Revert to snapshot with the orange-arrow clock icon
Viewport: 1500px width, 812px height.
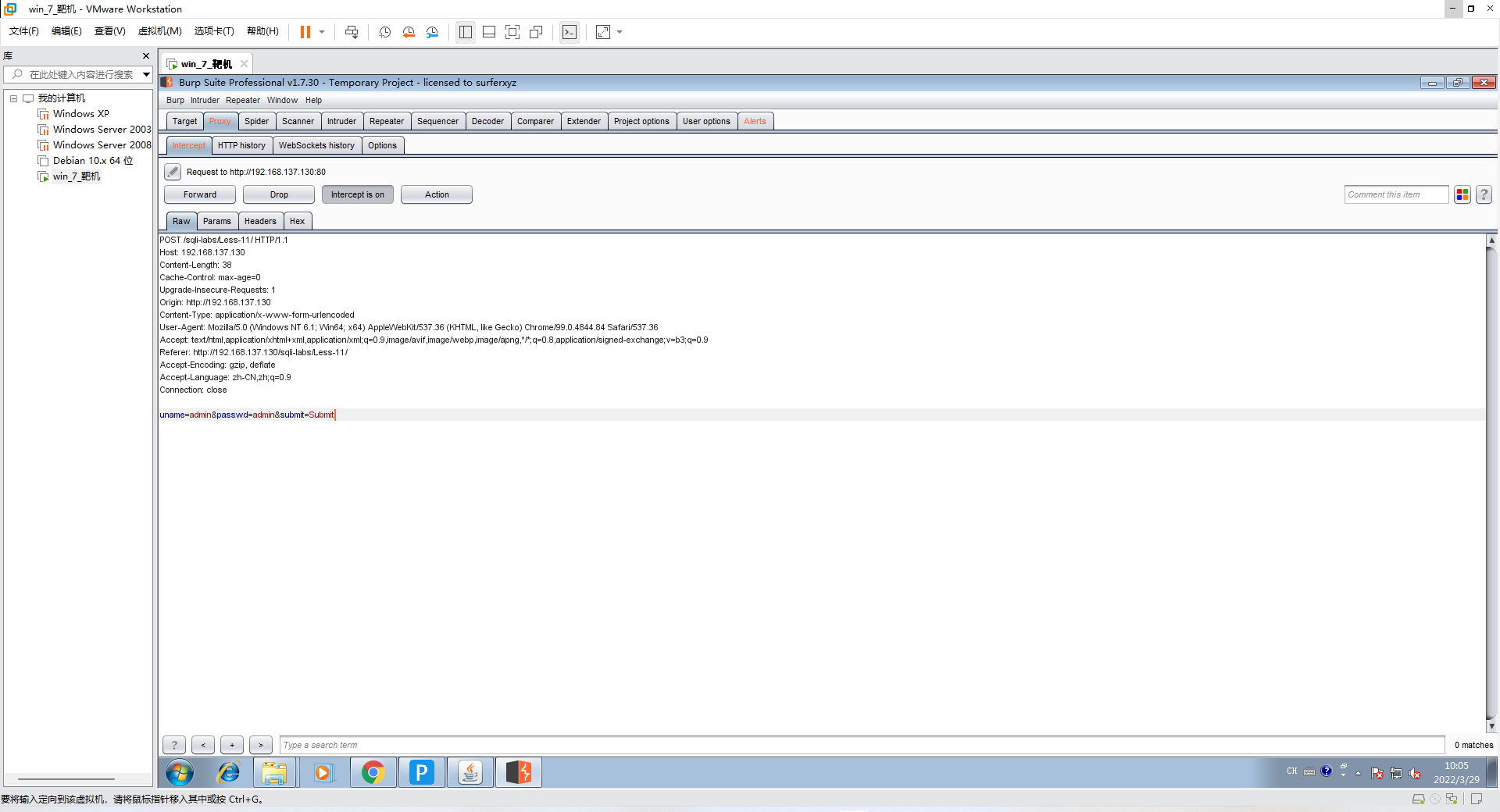point(409,32)
